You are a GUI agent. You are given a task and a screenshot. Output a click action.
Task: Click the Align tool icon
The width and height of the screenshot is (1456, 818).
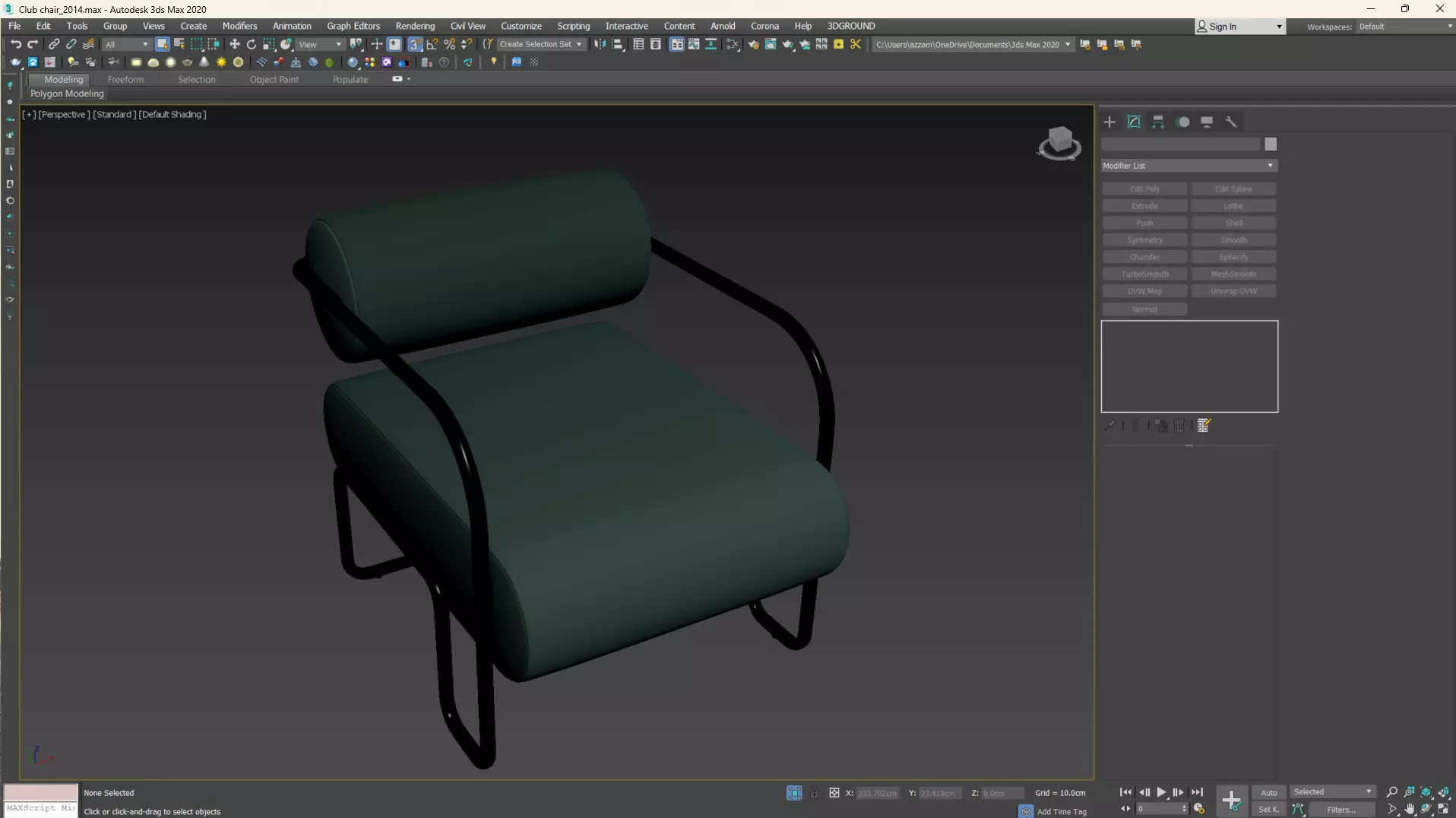pyautogui.click(x=618, y=44)
